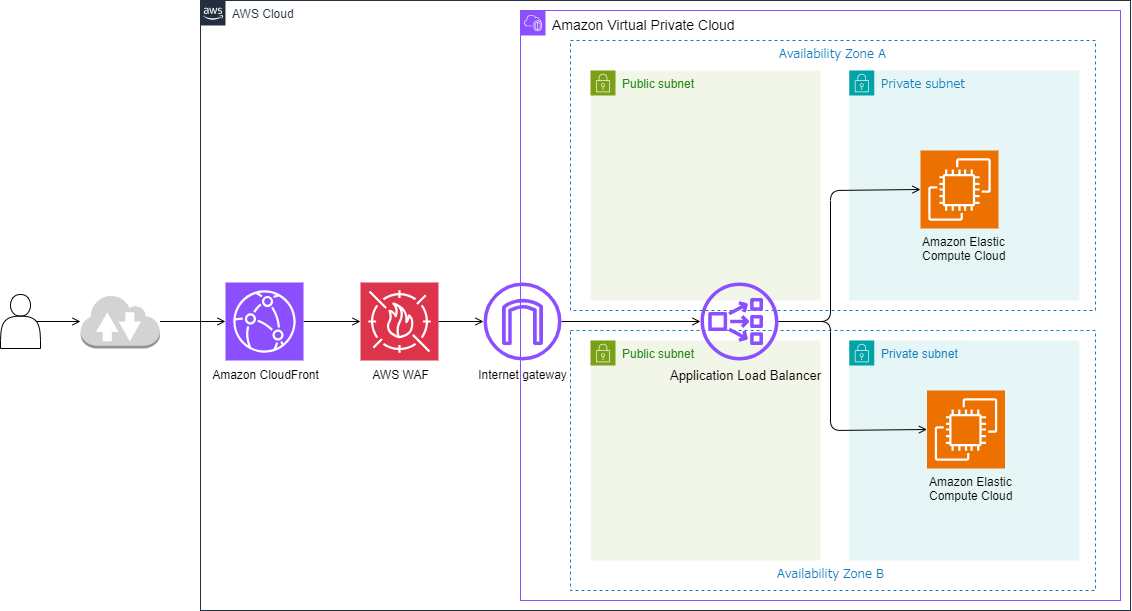The width and height of the screenshot is (1132, 611).
Task: Click 'Amazon Elastic Compute Cloud' caption in Zone B
Action: pos(970,489)
